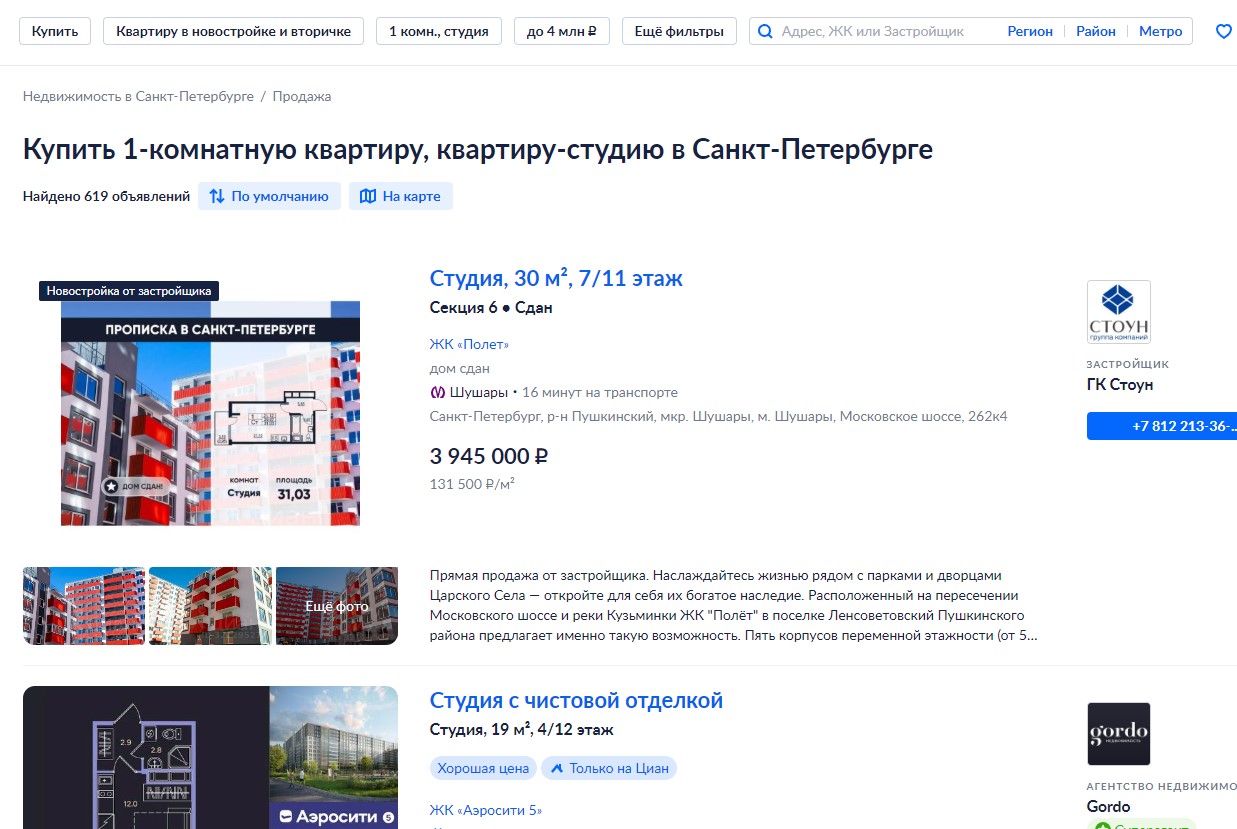Select the Район search option
The image size is (1237, 829).
click(1096, 31)
